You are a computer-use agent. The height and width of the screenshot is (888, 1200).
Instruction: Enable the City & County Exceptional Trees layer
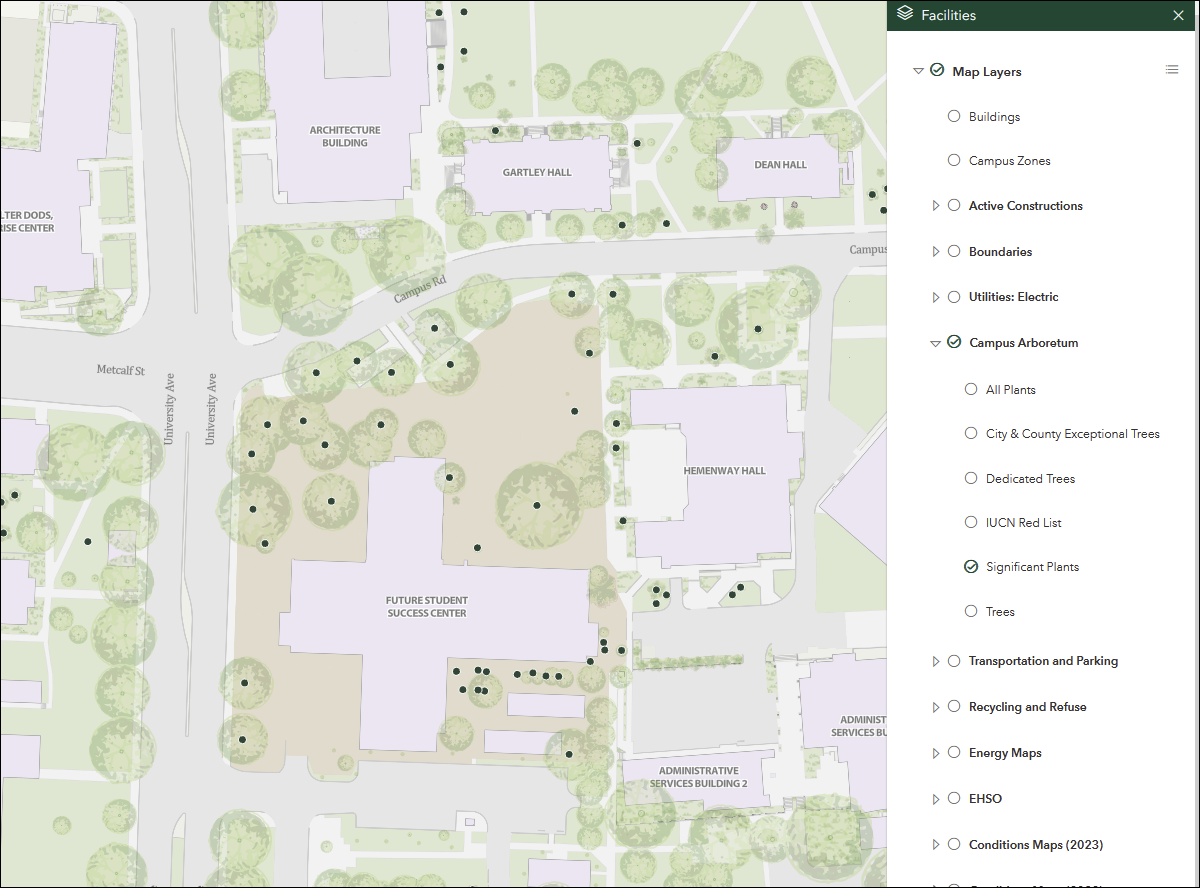(x=970, y=433)
